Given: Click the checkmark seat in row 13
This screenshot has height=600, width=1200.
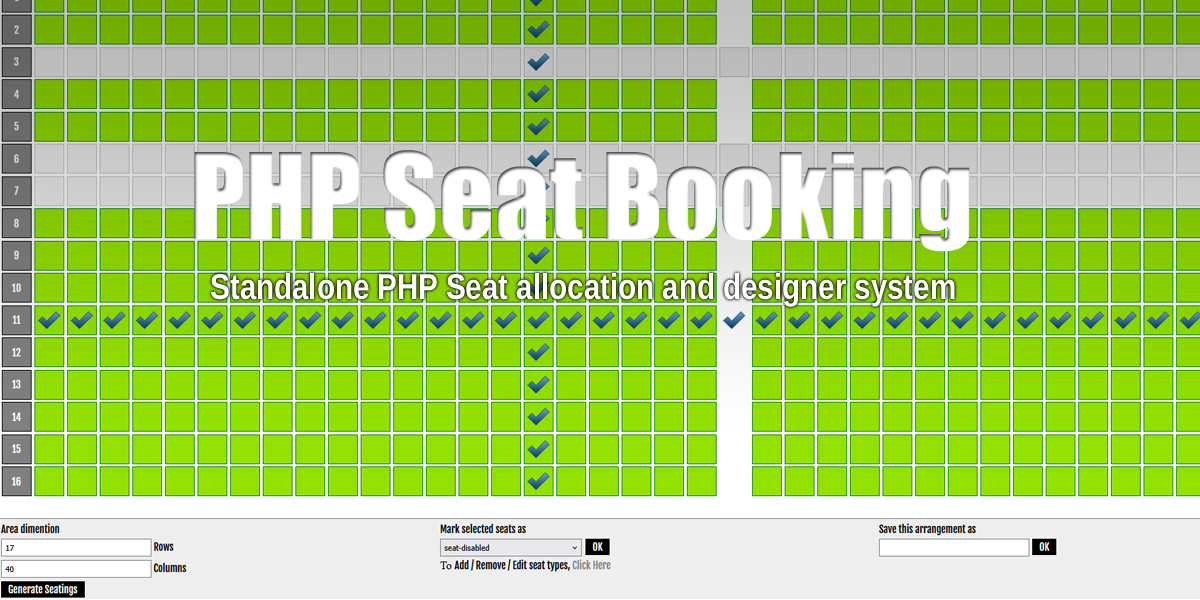Looking at the screenshot, I should tap(537, 384).
